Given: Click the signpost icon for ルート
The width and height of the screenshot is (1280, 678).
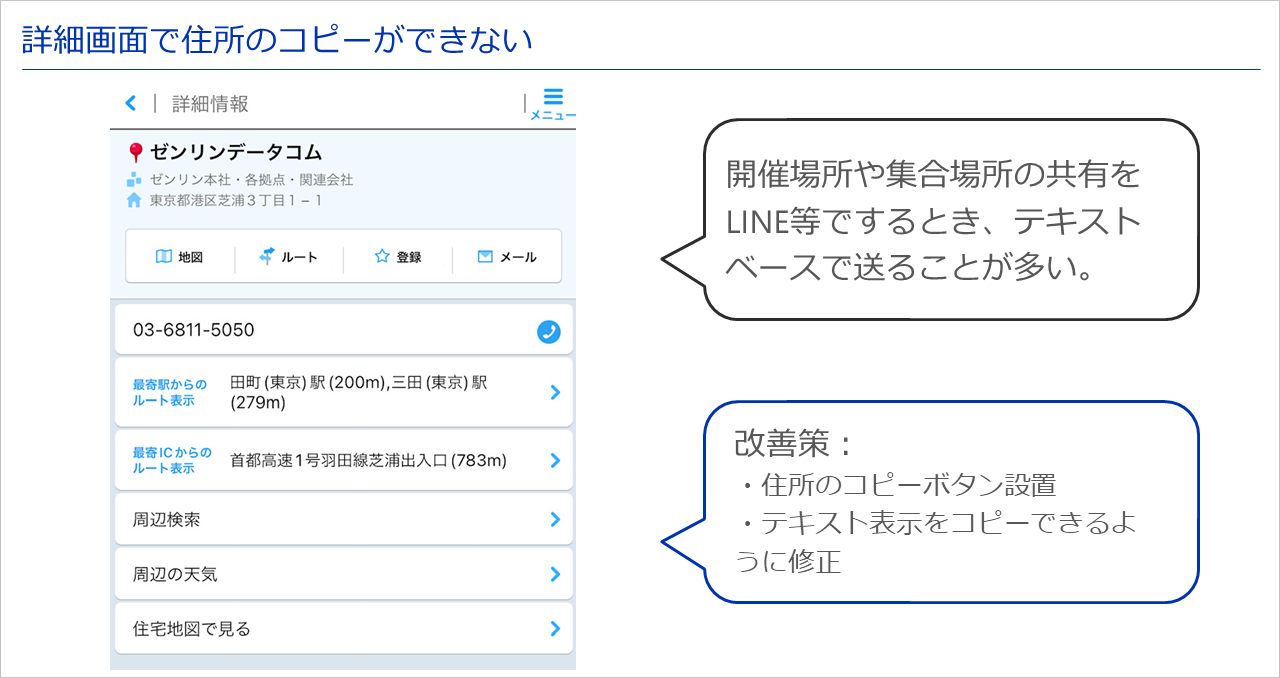Looking at the screenshot, I should click(267, 257).
